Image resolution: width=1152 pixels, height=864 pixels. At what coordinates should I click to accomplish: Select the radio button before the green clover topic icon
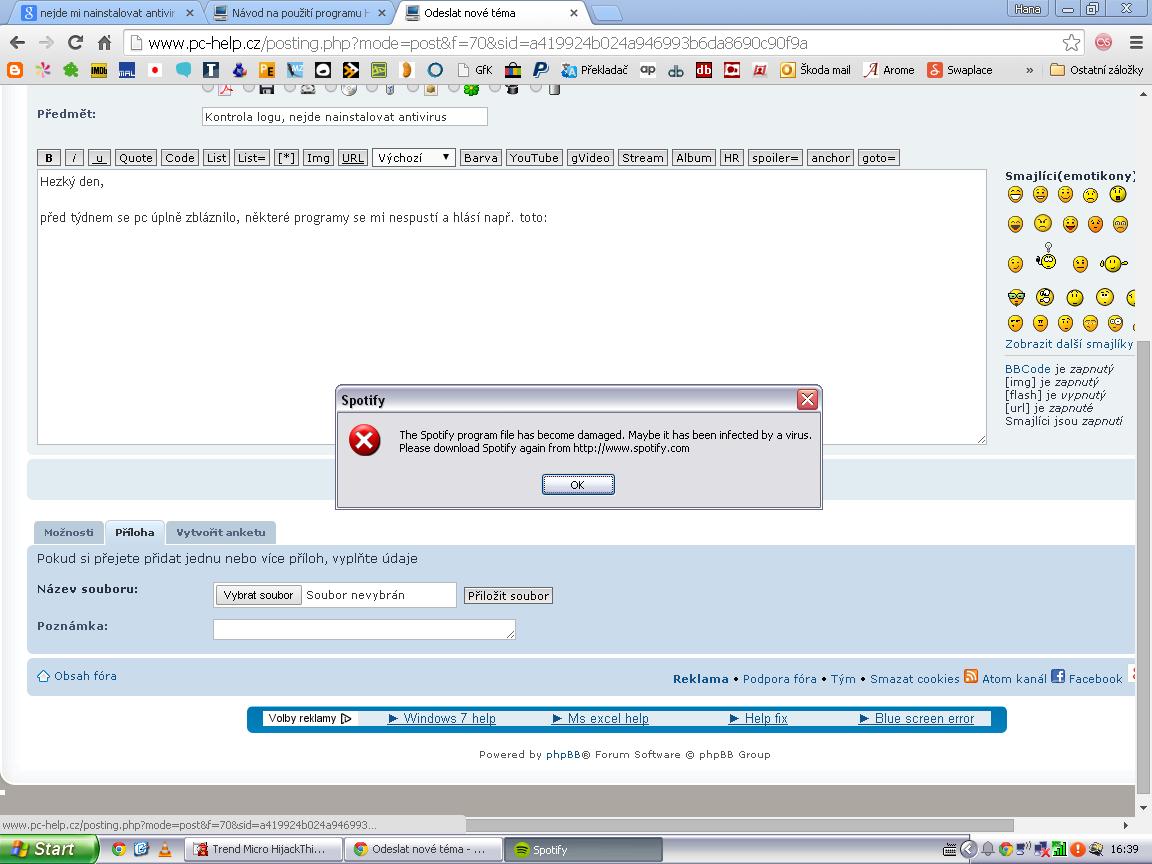coord(454,88)
